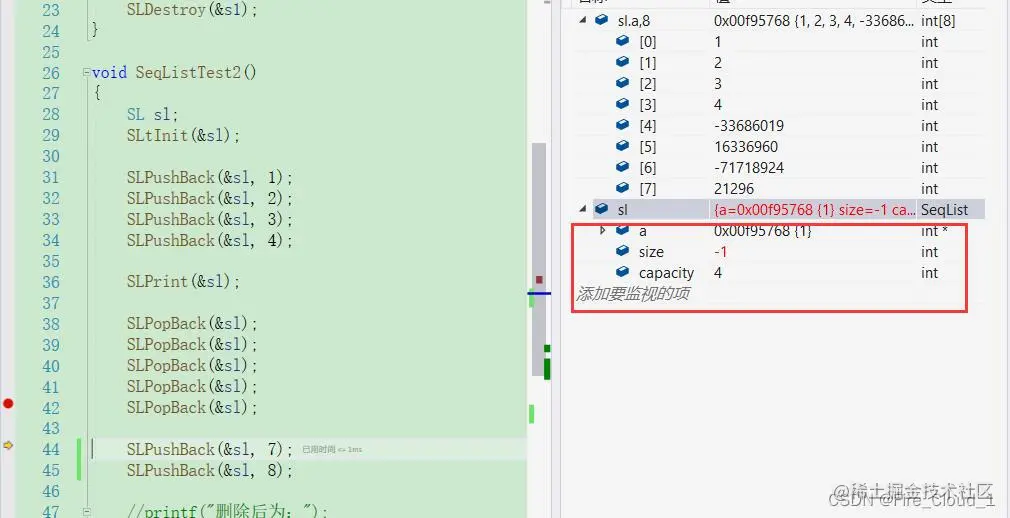Screen dimensions: 1010x518
Task: Click line number 36
Action: (x=51, y=282)
